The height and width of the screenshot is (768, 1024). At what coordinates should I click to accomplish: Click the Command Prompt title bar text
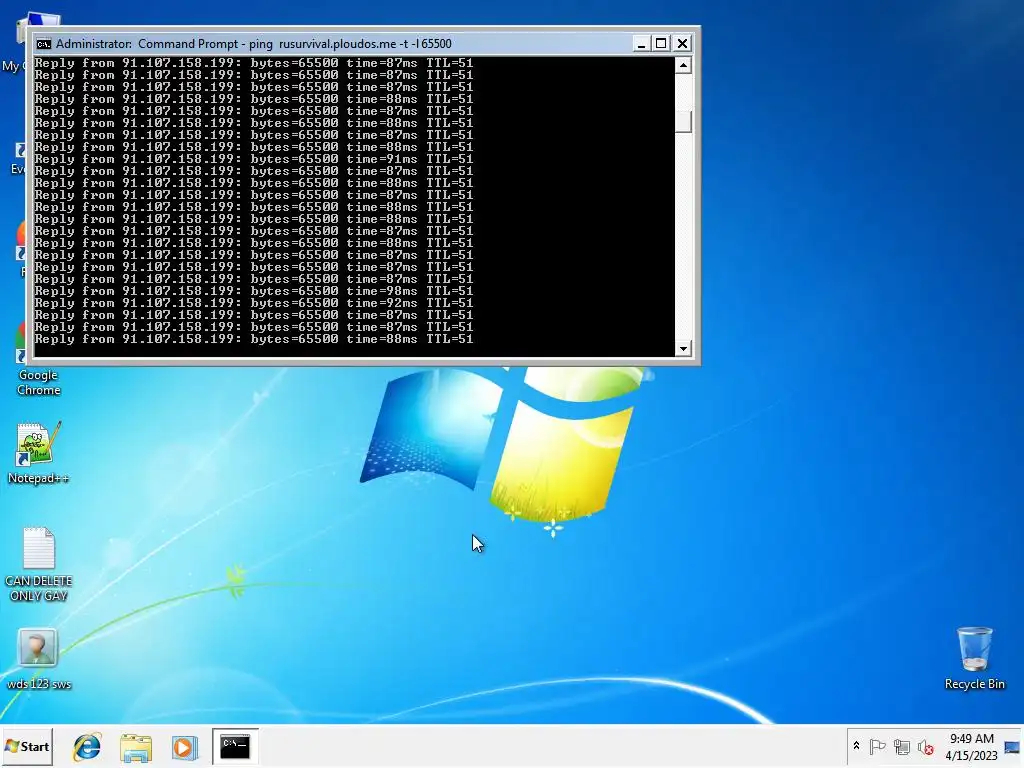click(x=253, y=44)
